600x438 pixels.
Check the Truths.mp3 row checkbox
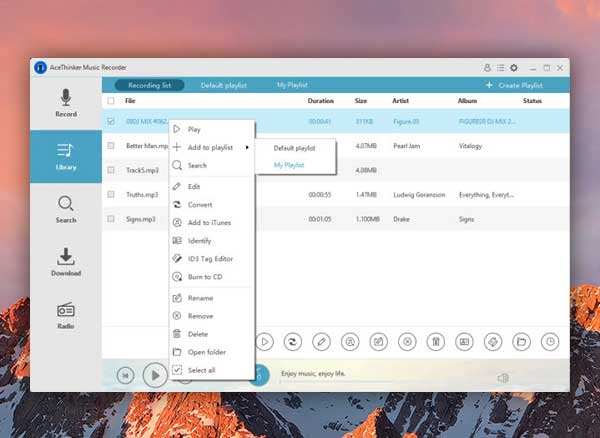111,194
